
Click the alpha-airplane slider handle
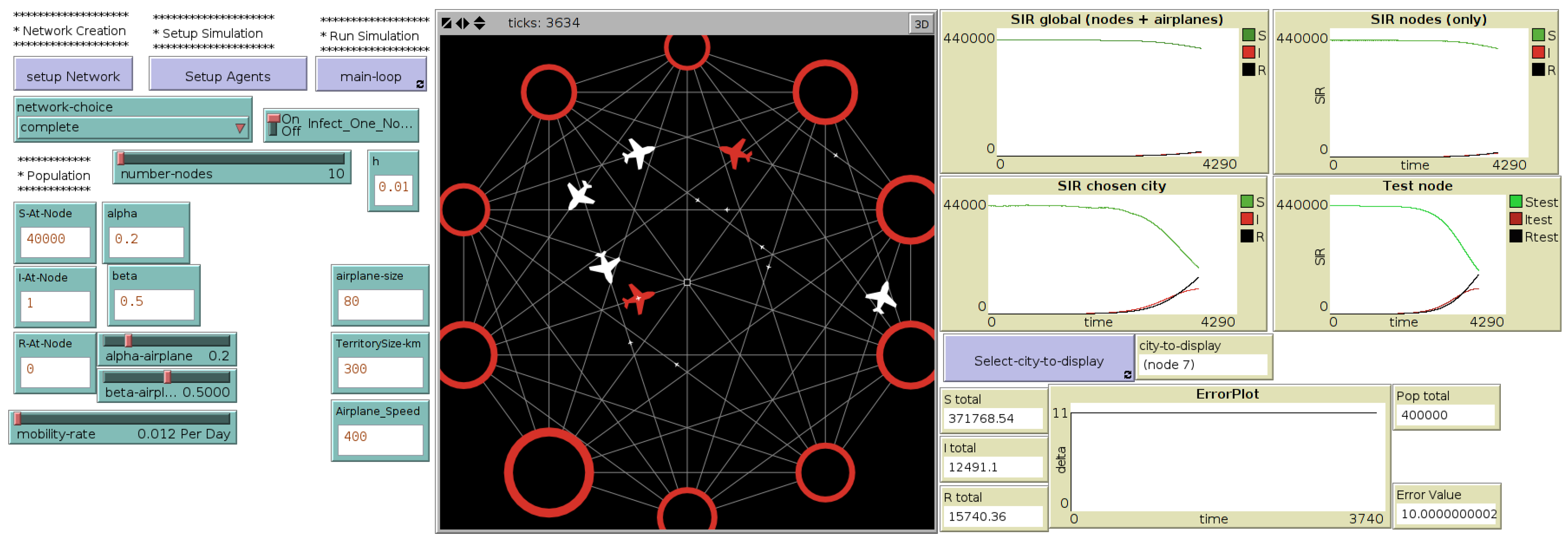(129, 340)
